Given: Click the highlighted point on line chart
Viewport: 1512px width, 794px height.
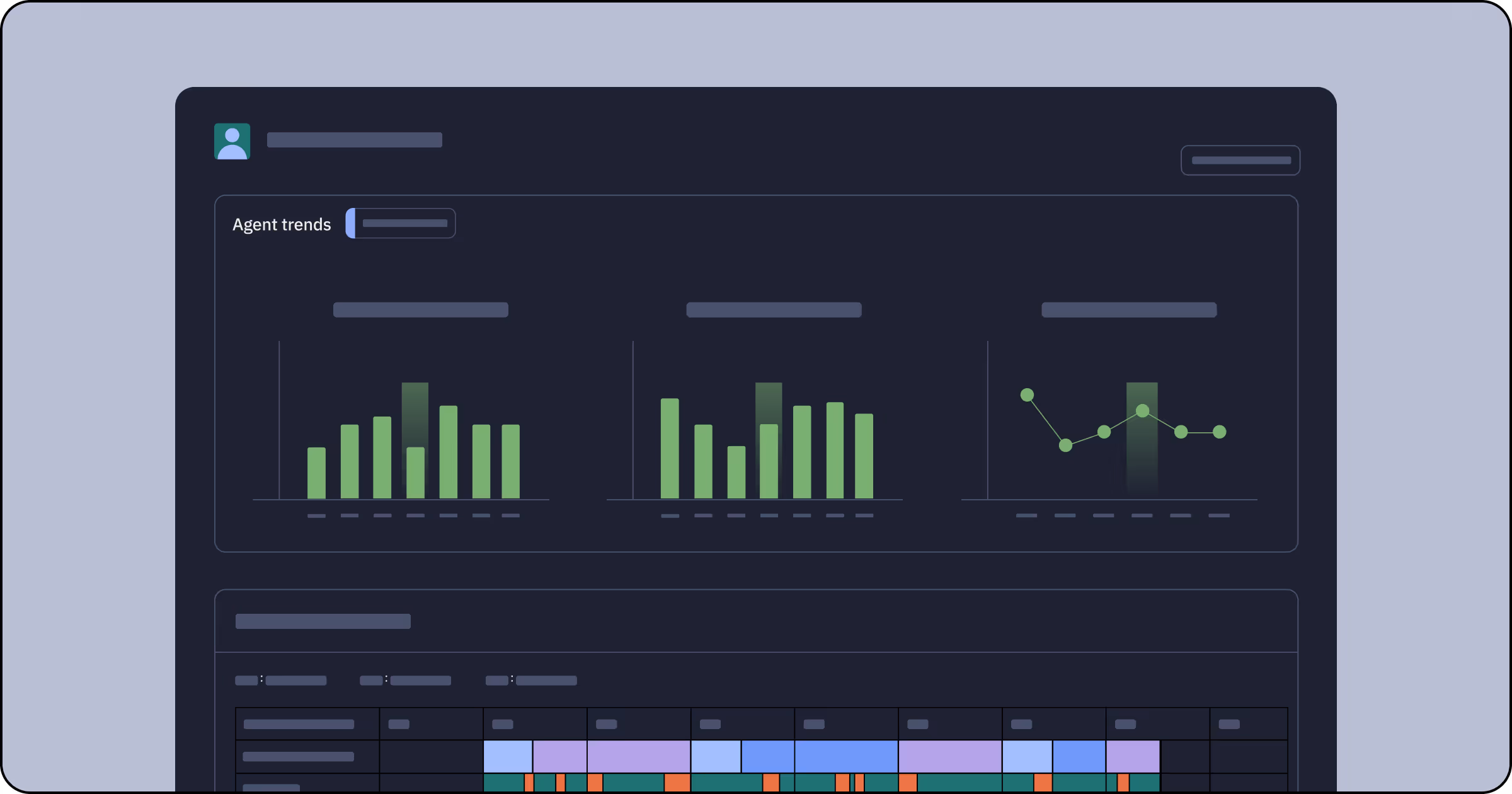Looking at the screenshot, I should coord(1142,411).
